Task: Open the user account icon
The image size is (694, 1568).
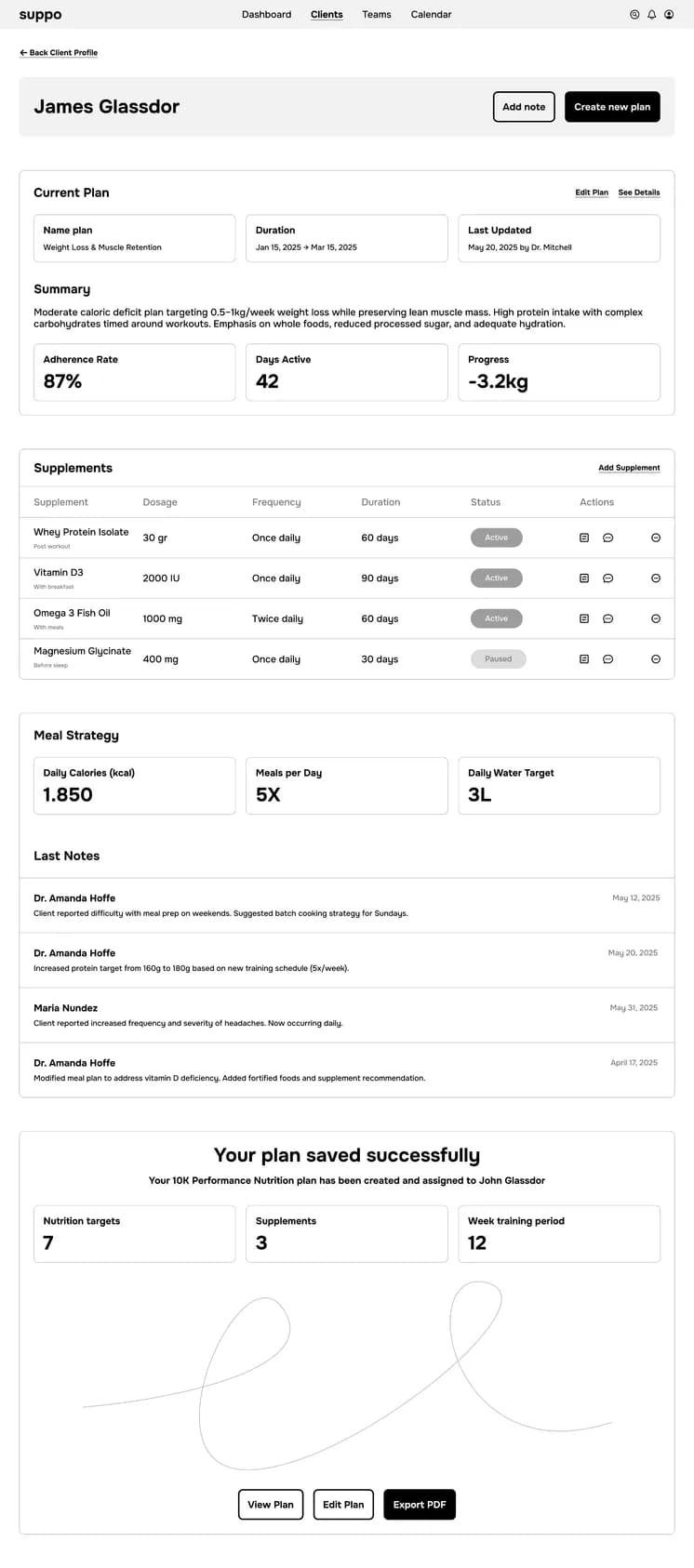Action: pyautogui.click(x=669, y=15)
